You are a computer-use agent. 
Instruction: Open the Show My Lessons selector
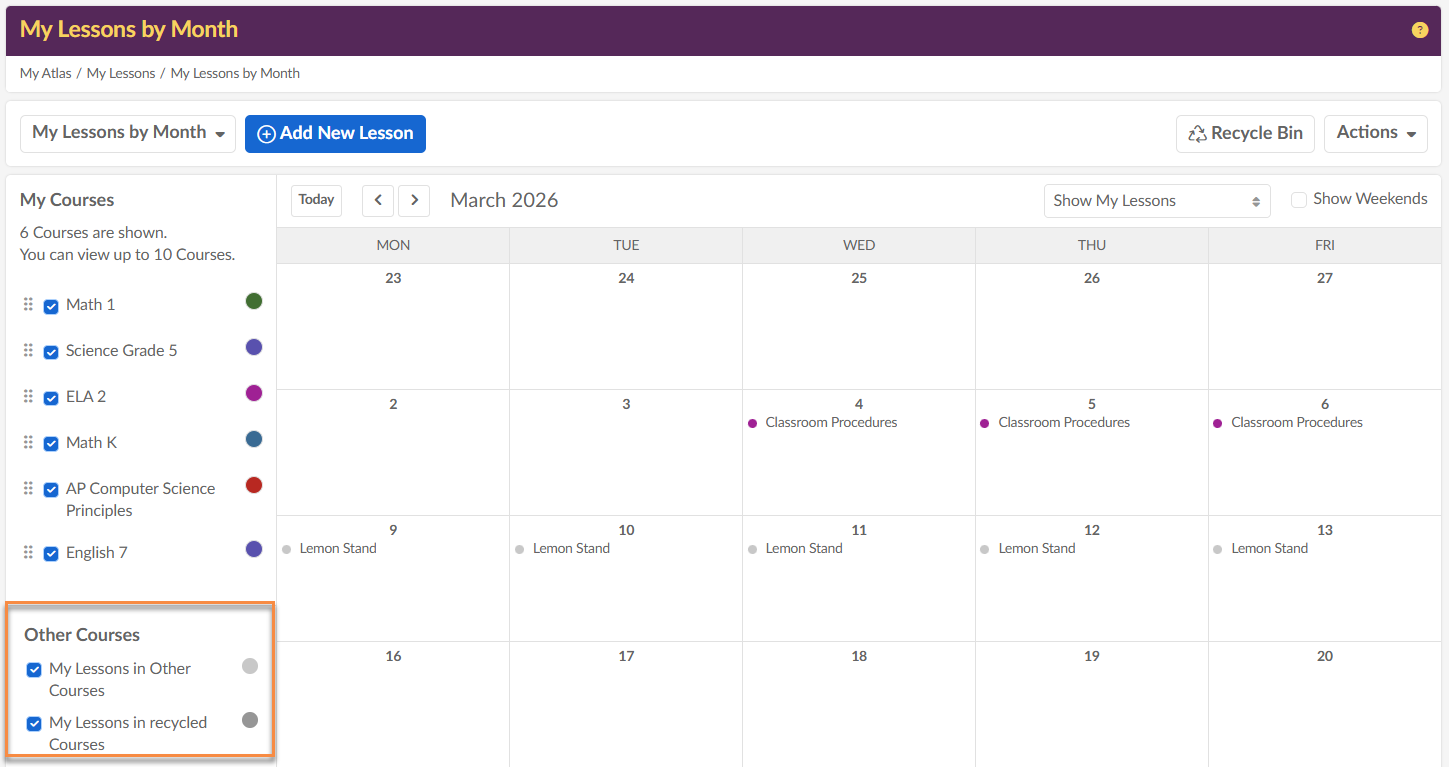coord(1156,201)
